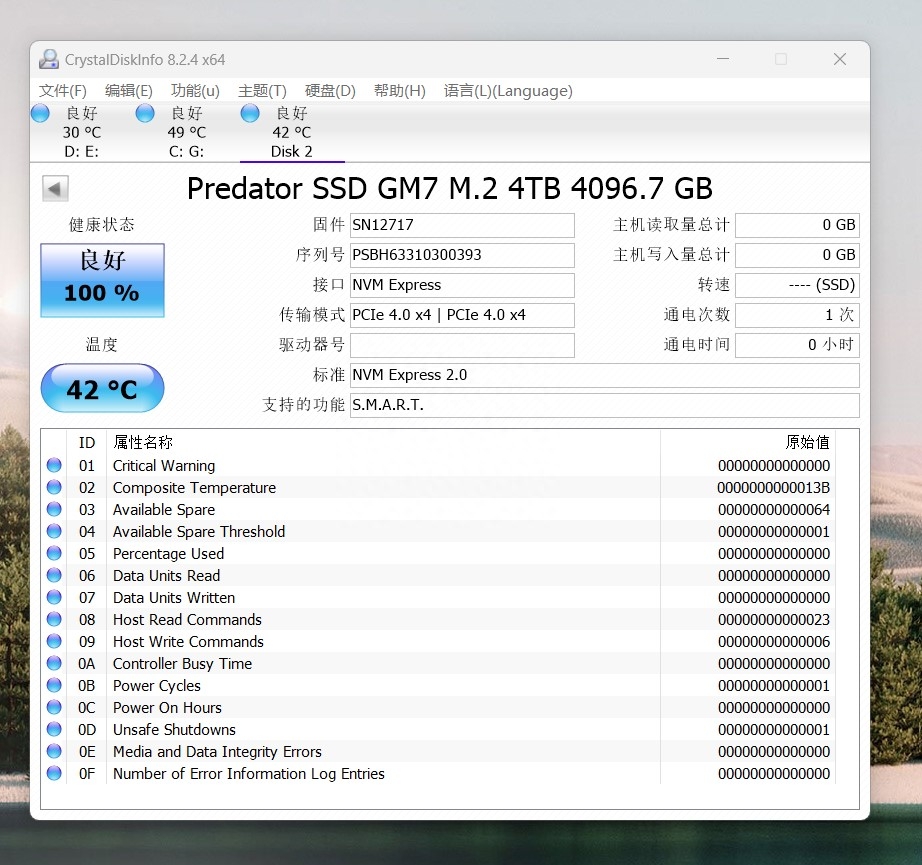Viewport: 922px width, 865px height.
Task: Click status orb beside Unsafe Shutdowns row
Action: coord(54,729)
